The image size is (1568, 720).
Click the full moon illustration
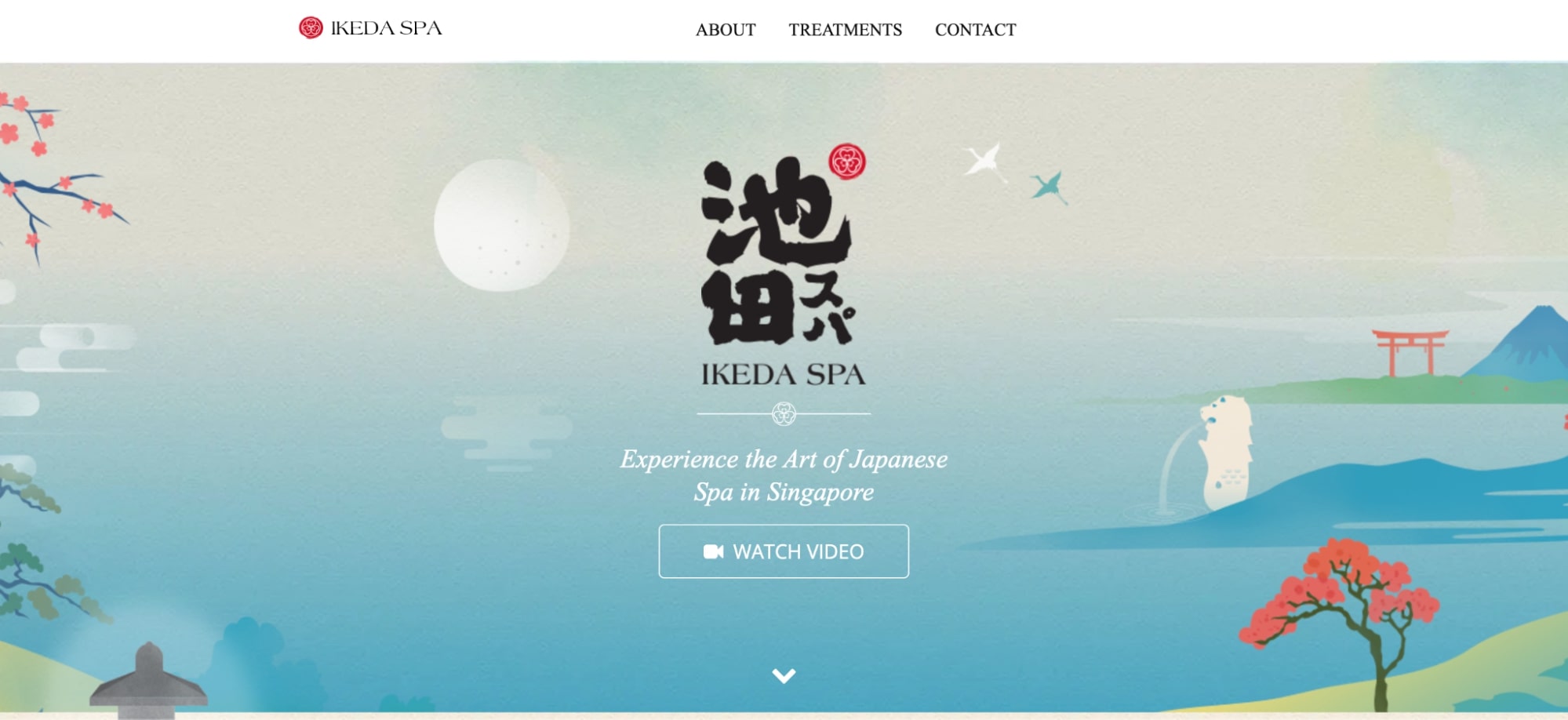502,226
